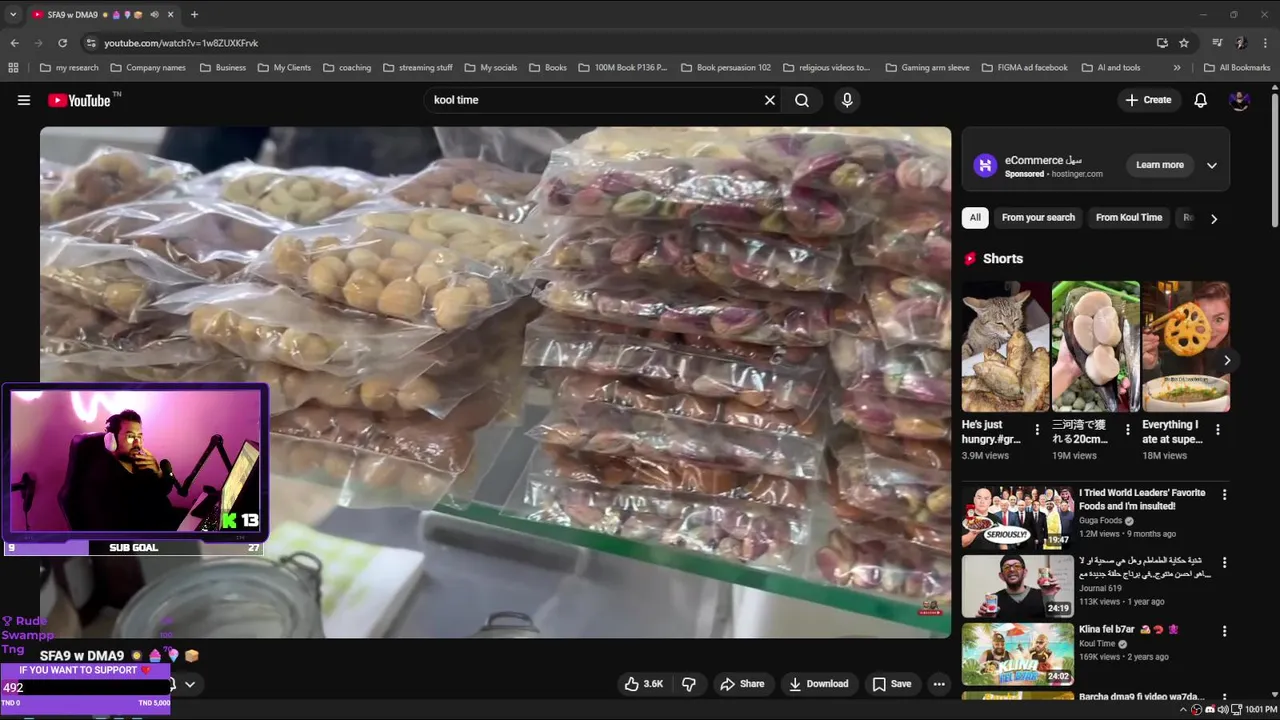This screenshot has width=1280, height=720.
Task: Open media control icon in Chrome toolbar
Action: (1217, 43)
